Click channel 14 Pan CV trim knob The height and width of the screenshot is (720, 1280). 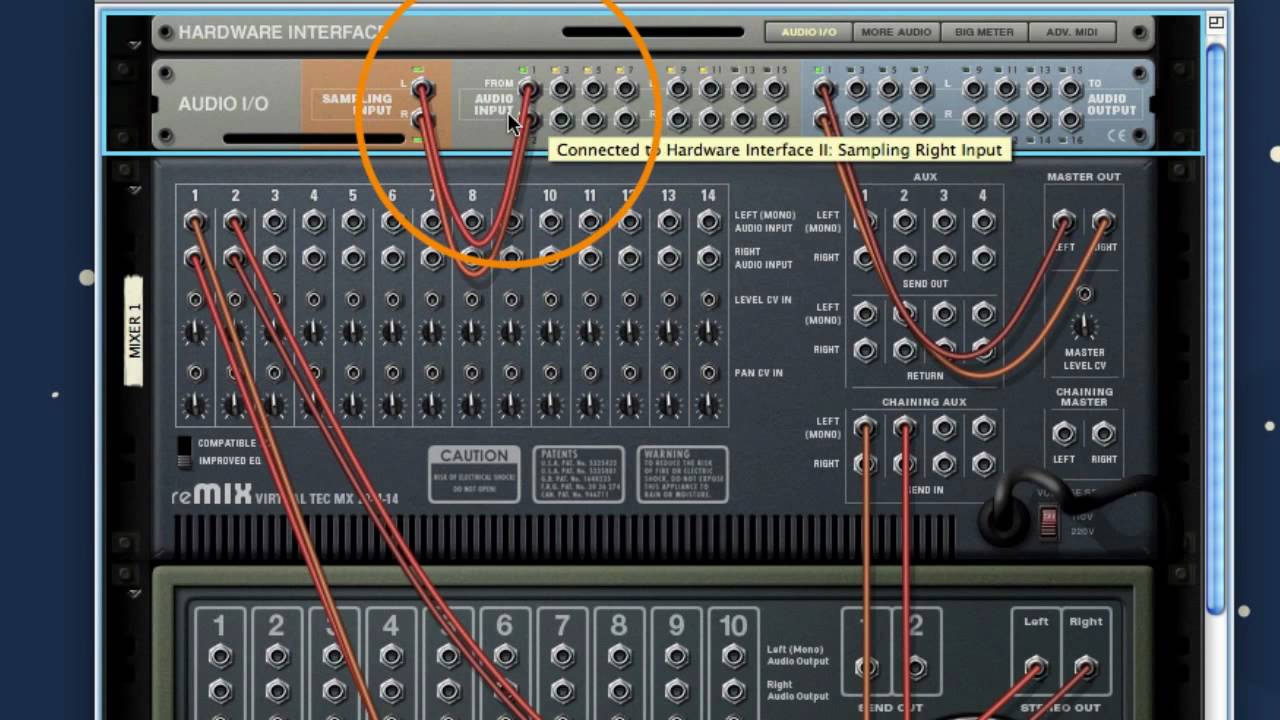708,407
